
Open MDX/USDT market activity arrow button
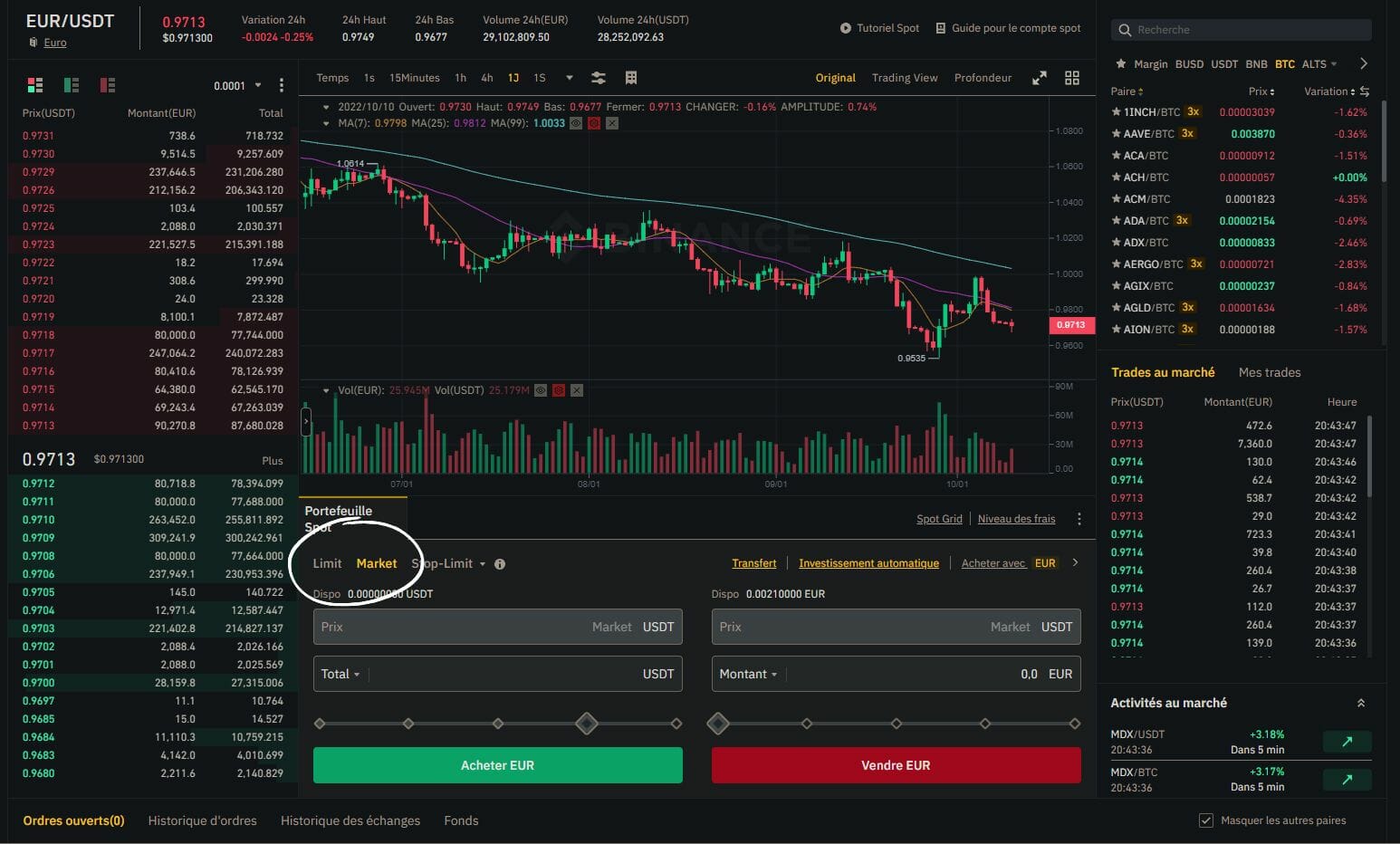[1347, 742]
